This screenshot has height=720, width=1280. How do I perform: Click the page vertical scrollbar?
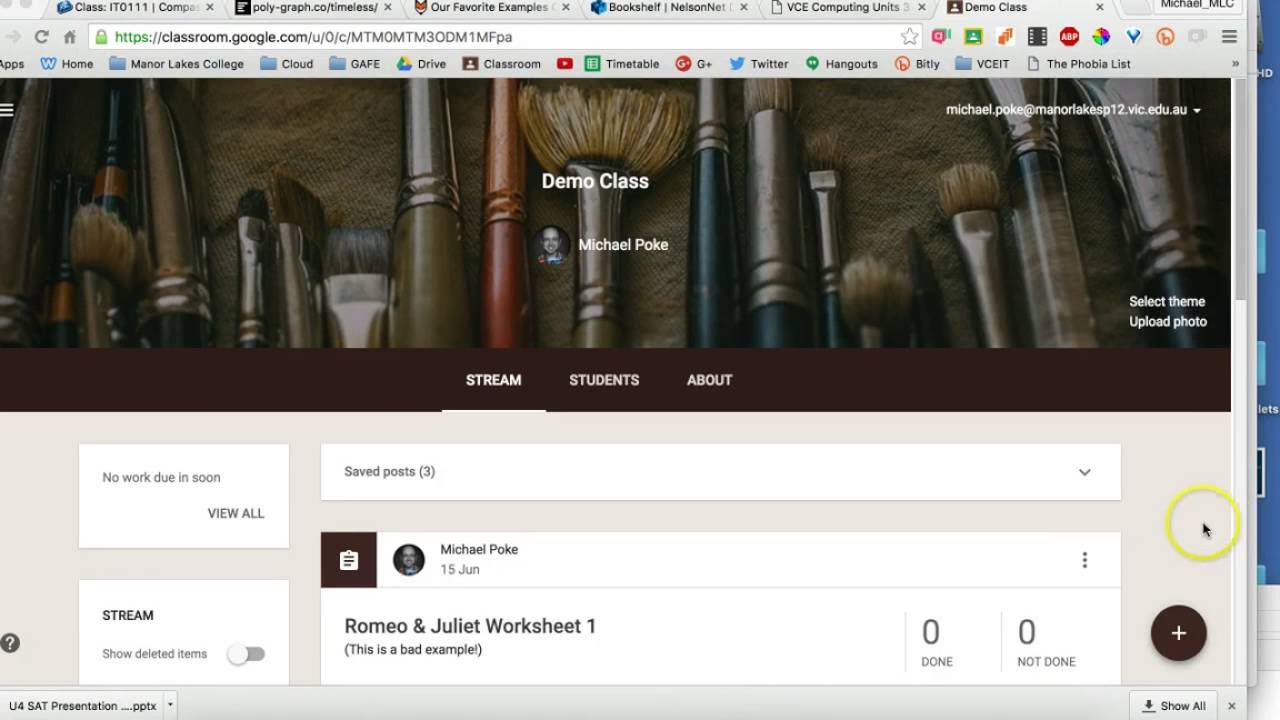[x=1240, y=190]
